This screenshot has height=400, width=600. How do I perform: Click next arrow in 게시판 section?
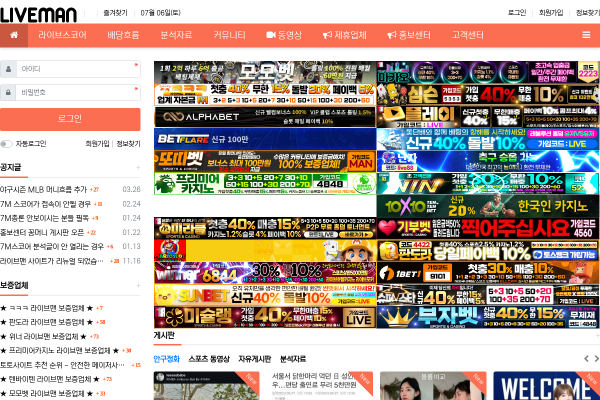pos(596,359)
